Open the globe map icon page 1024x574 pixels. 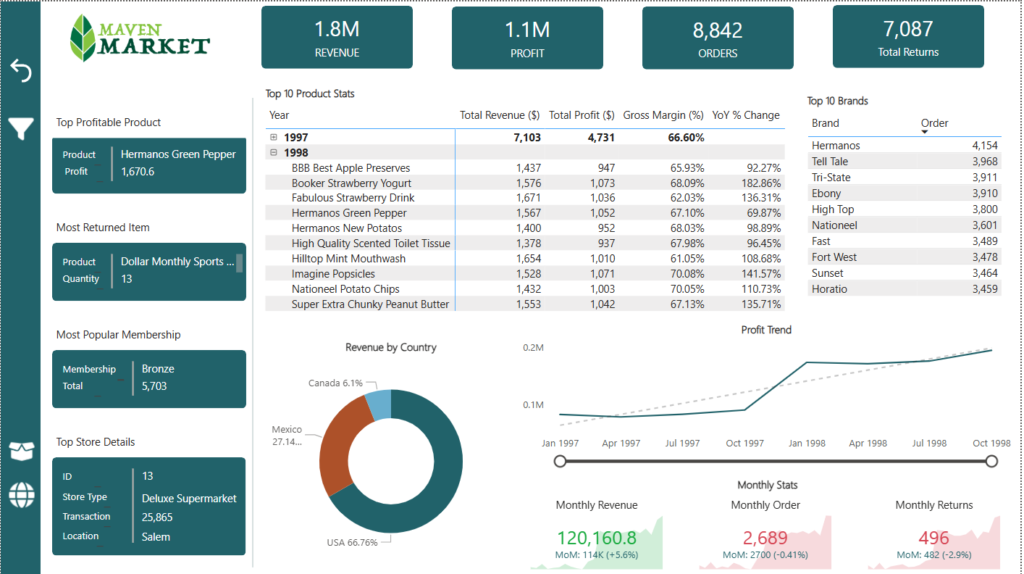(22, 495)
